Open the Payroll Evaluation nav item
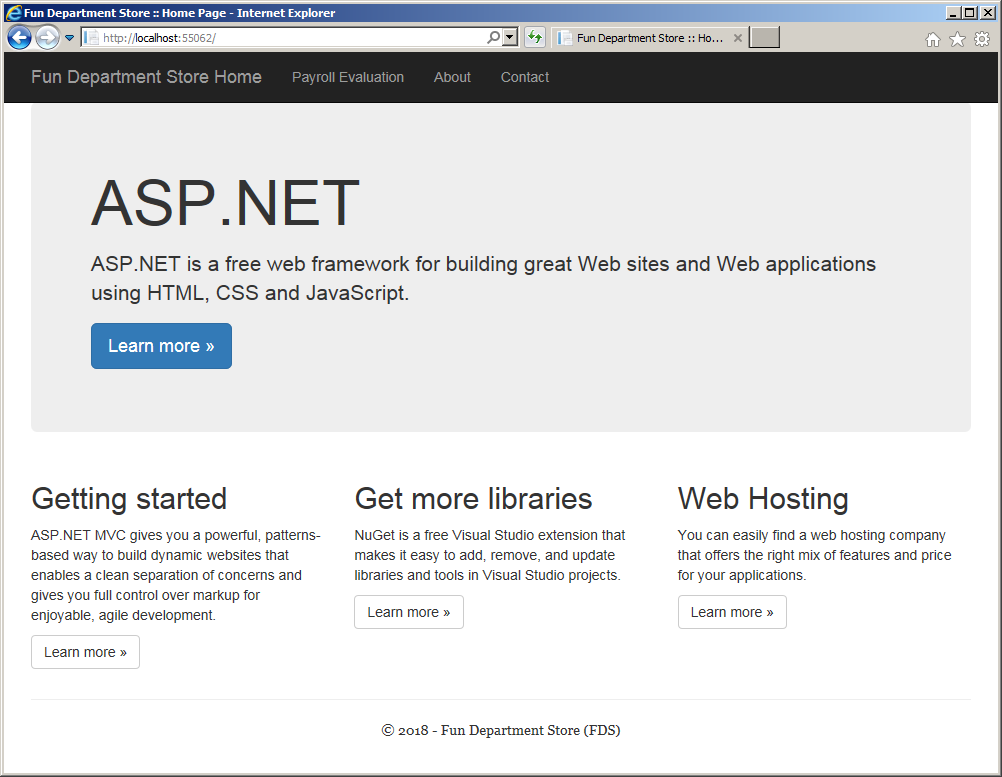This screenshot has width=1002, height=777. 348,77
